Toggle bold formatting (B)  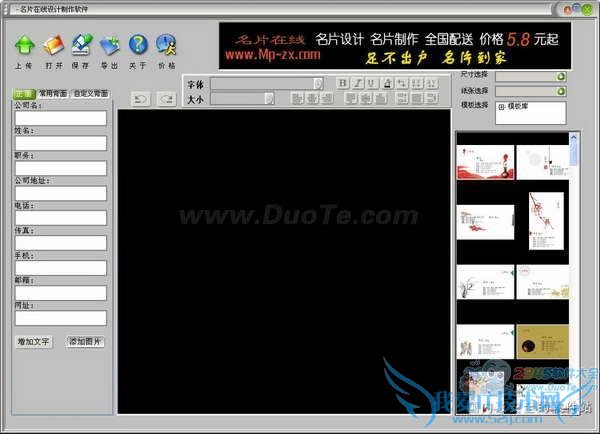pos(342,83)
